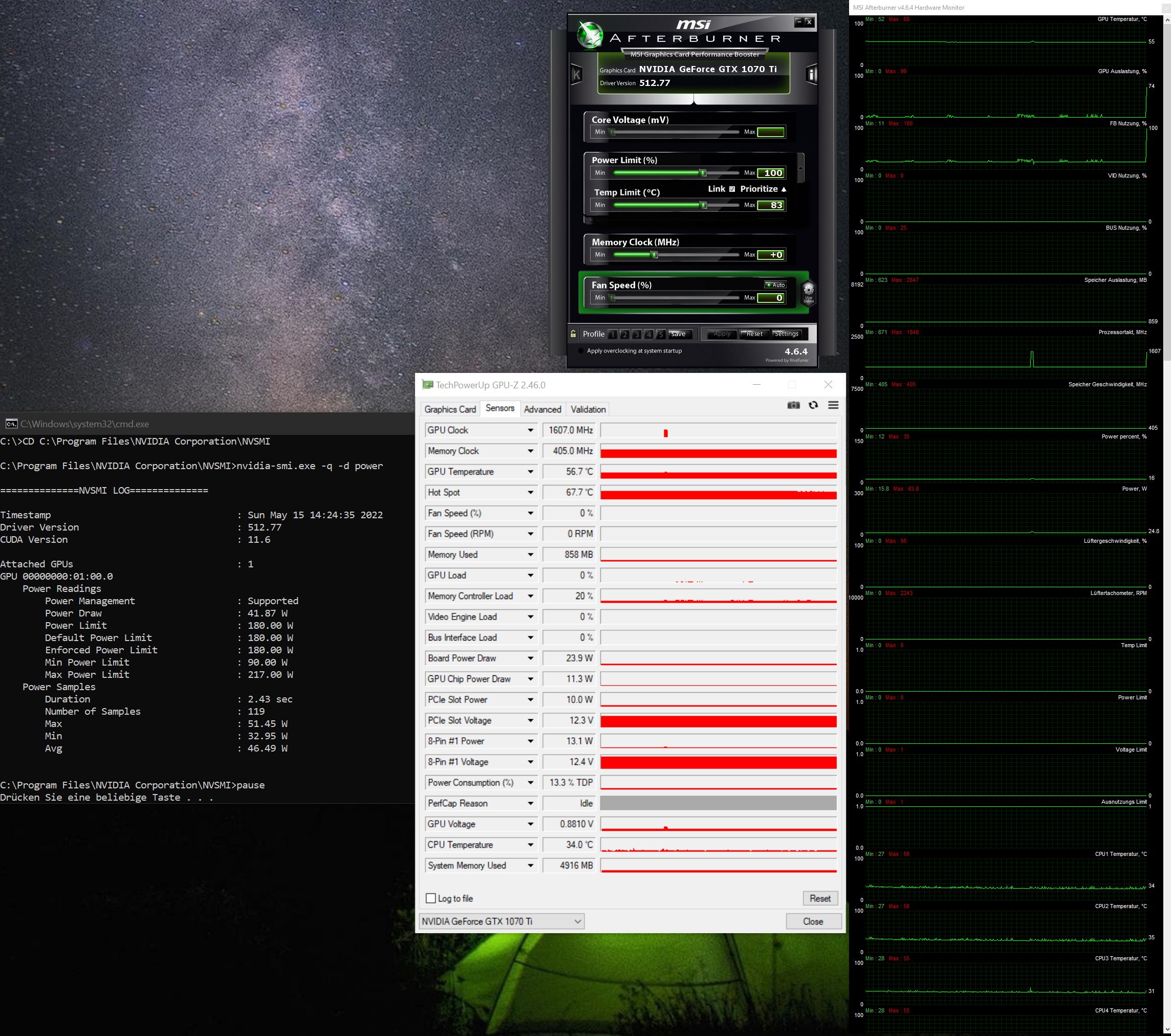Click the fan User Define gear icon

click(x=808, y=291)
